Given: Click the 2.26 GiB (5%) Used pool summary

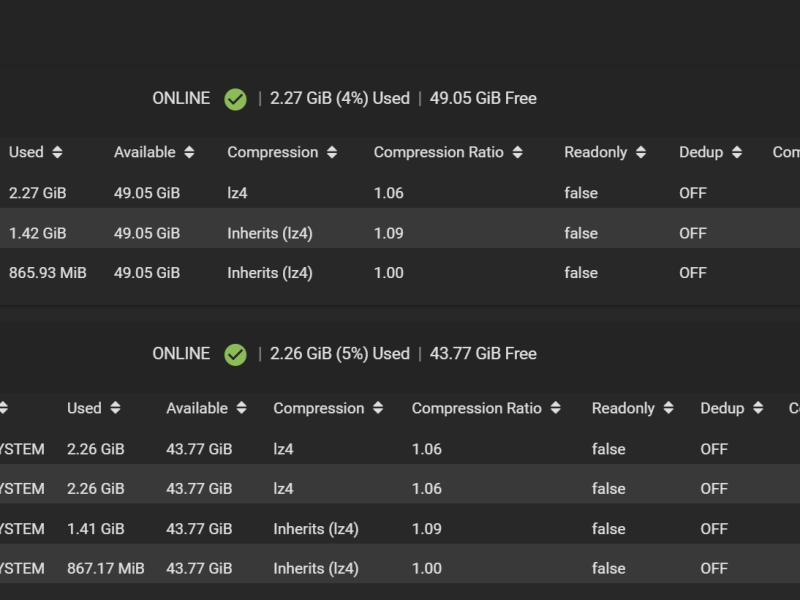Looking at the screenshot, I should pos(340,355).
